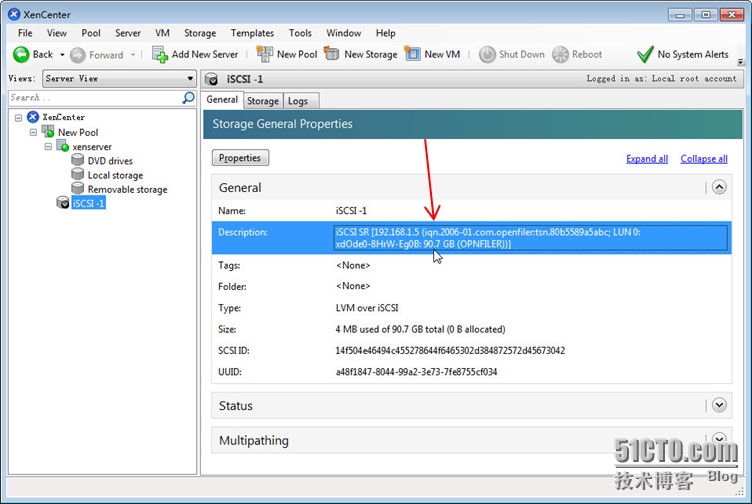Click the Expand all link
This screenshot has height=504, width=752.
(x=647, y=159)
